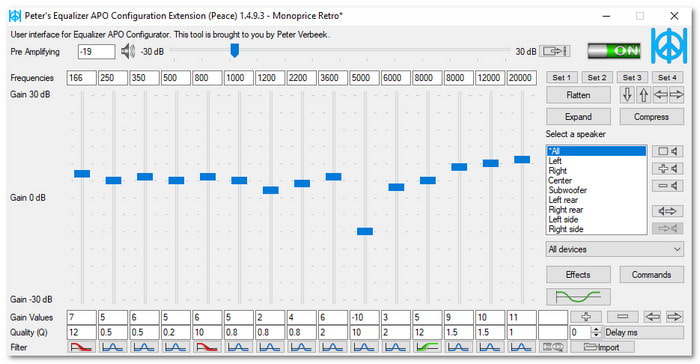
Task: Select Left side in the speaker list
Action: coord(596,219)
